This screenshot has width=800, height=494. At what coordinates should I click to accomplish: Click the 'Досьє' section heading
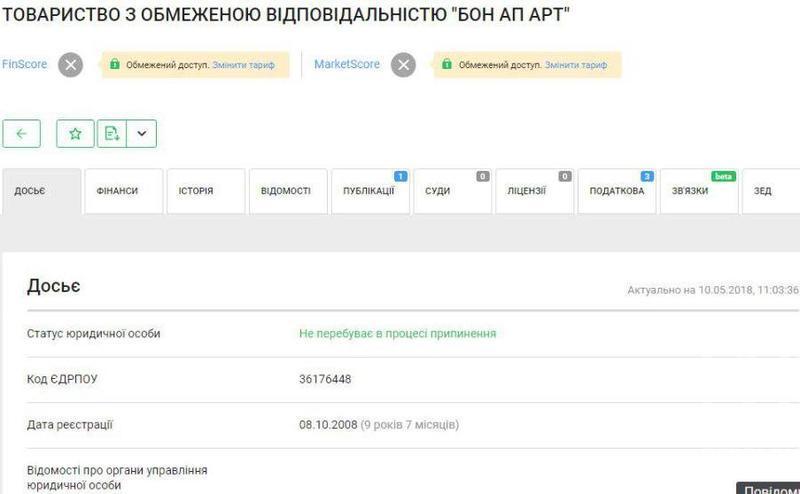(x=54, y=286)
